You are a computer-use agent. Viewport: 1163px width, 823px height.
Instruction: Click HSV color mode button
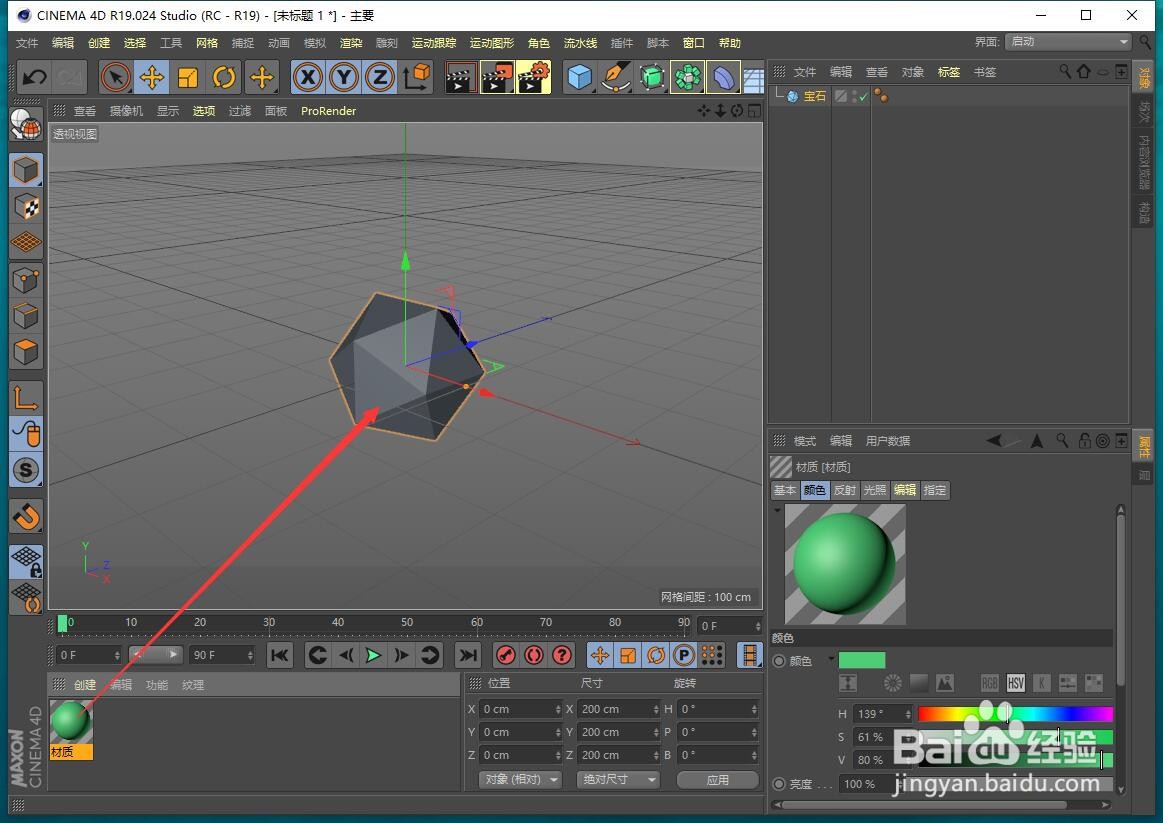[x=1015, y=684]
